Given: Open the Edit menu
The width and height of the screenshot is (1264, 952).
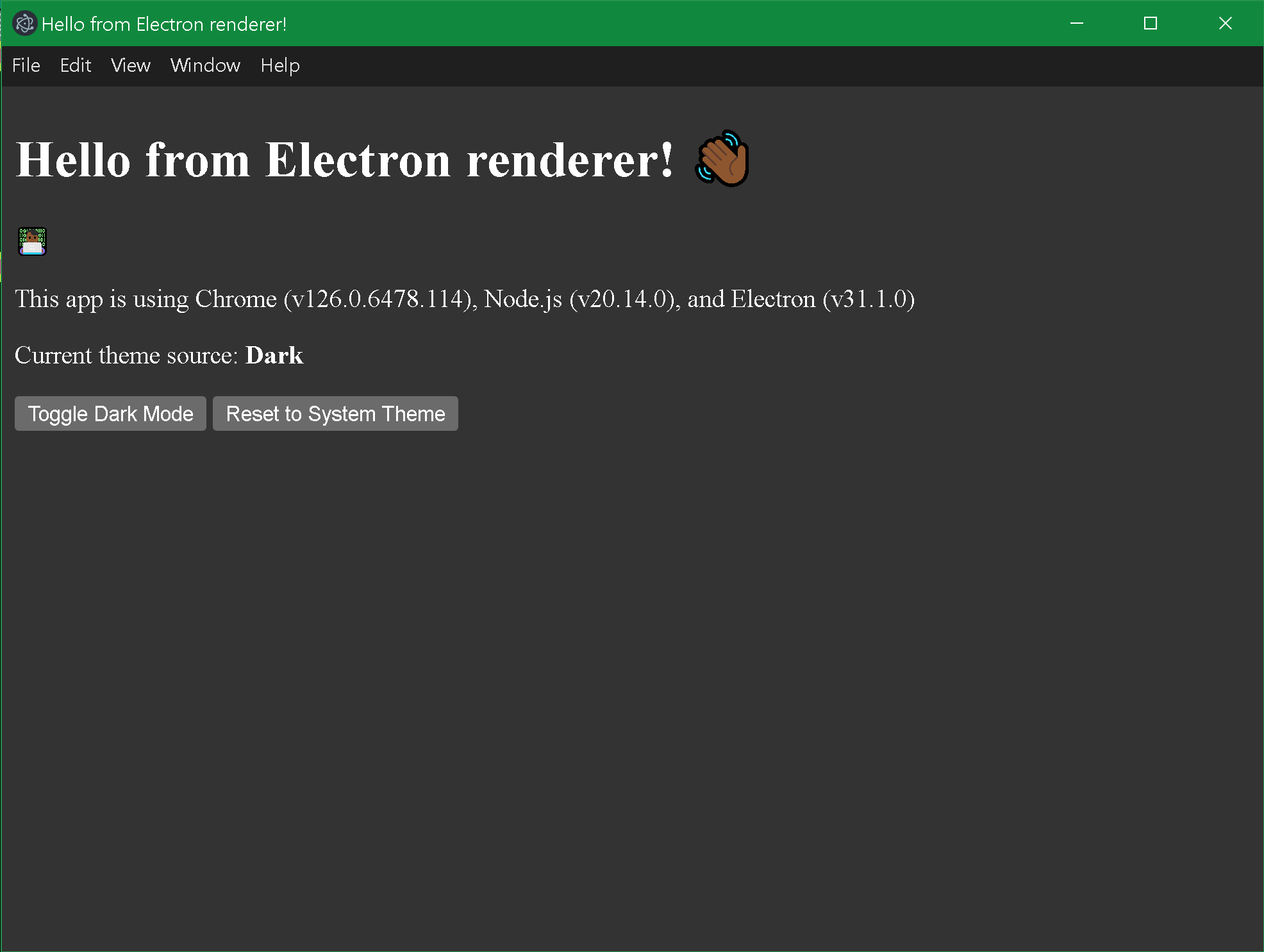Looking at the screenshot, I should tap(76, 65).
